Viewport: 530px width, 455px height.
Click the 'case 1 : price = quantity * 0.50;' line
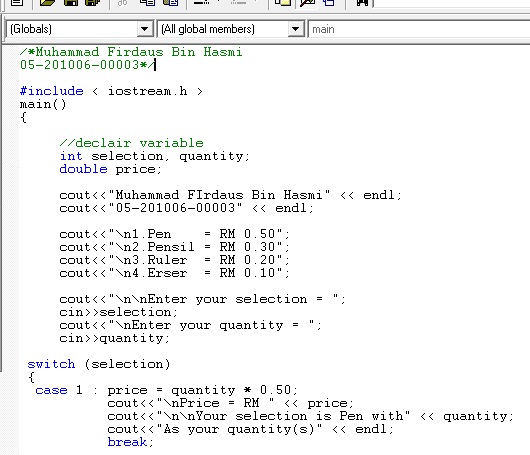[167, 390]
